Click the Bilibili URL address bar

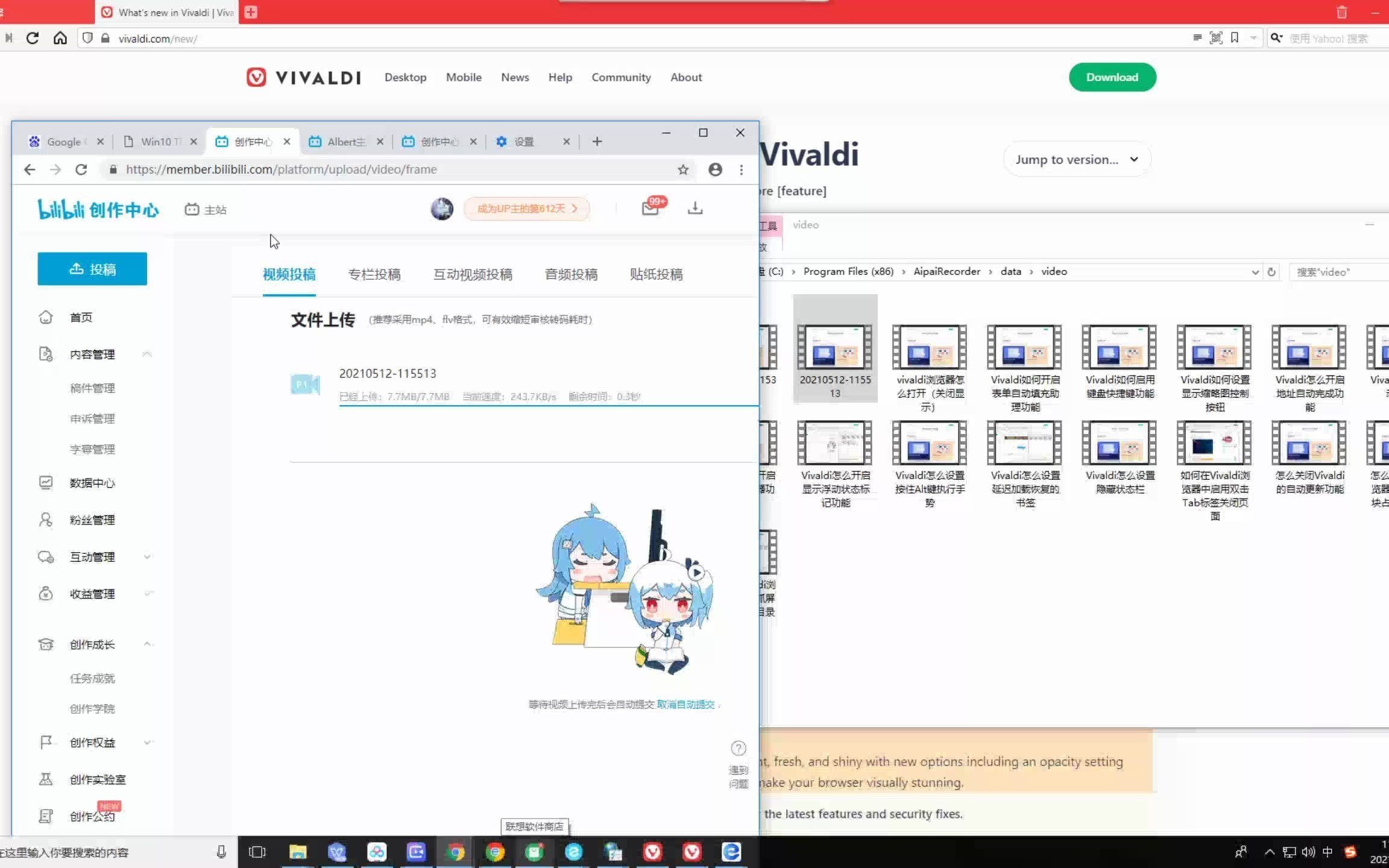coord(398,170)
